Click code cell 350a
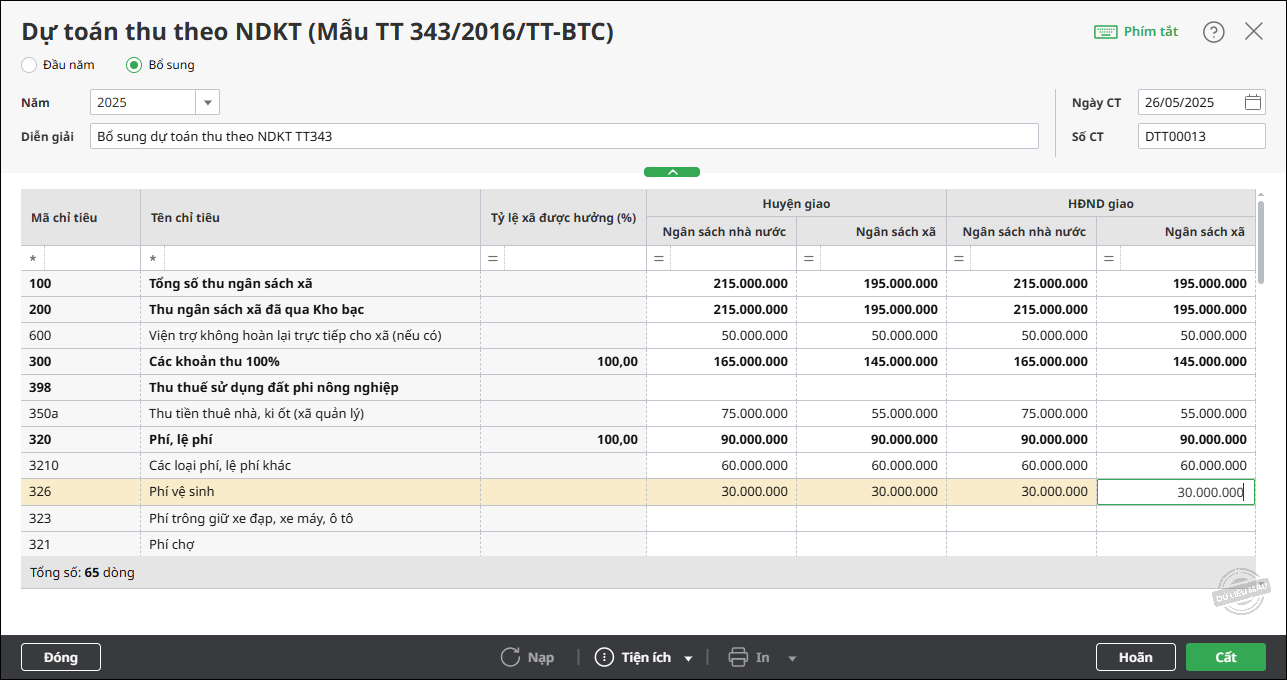The image size is (1287, 680). (81, 414)
